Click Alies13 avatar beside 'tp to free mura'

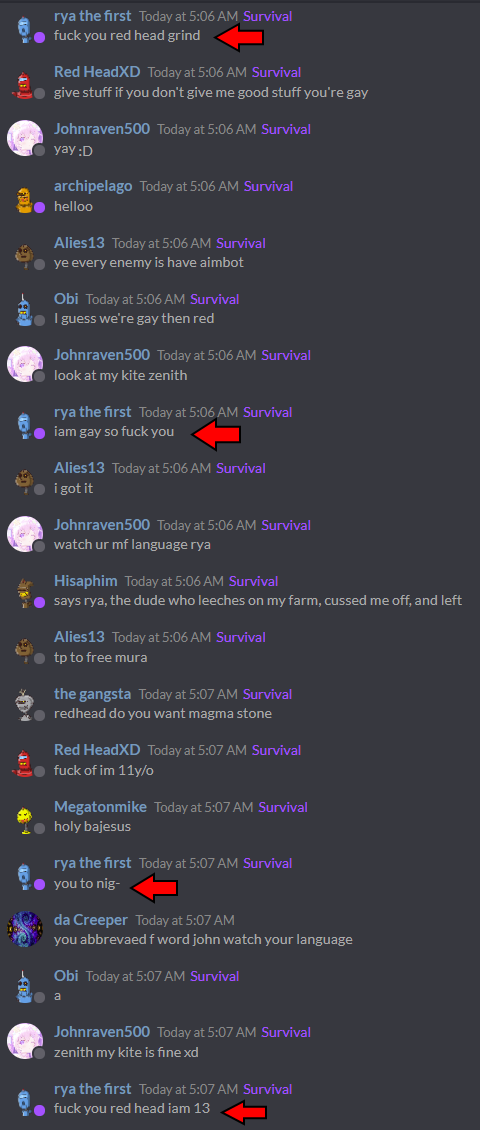pyautogui.click(x=25, y=649)
